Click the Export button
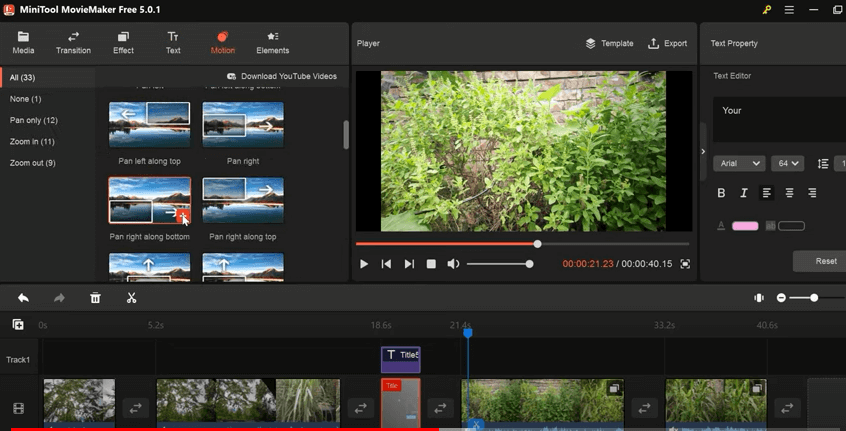This screenshot has height=431, width=846. (667, 44)
